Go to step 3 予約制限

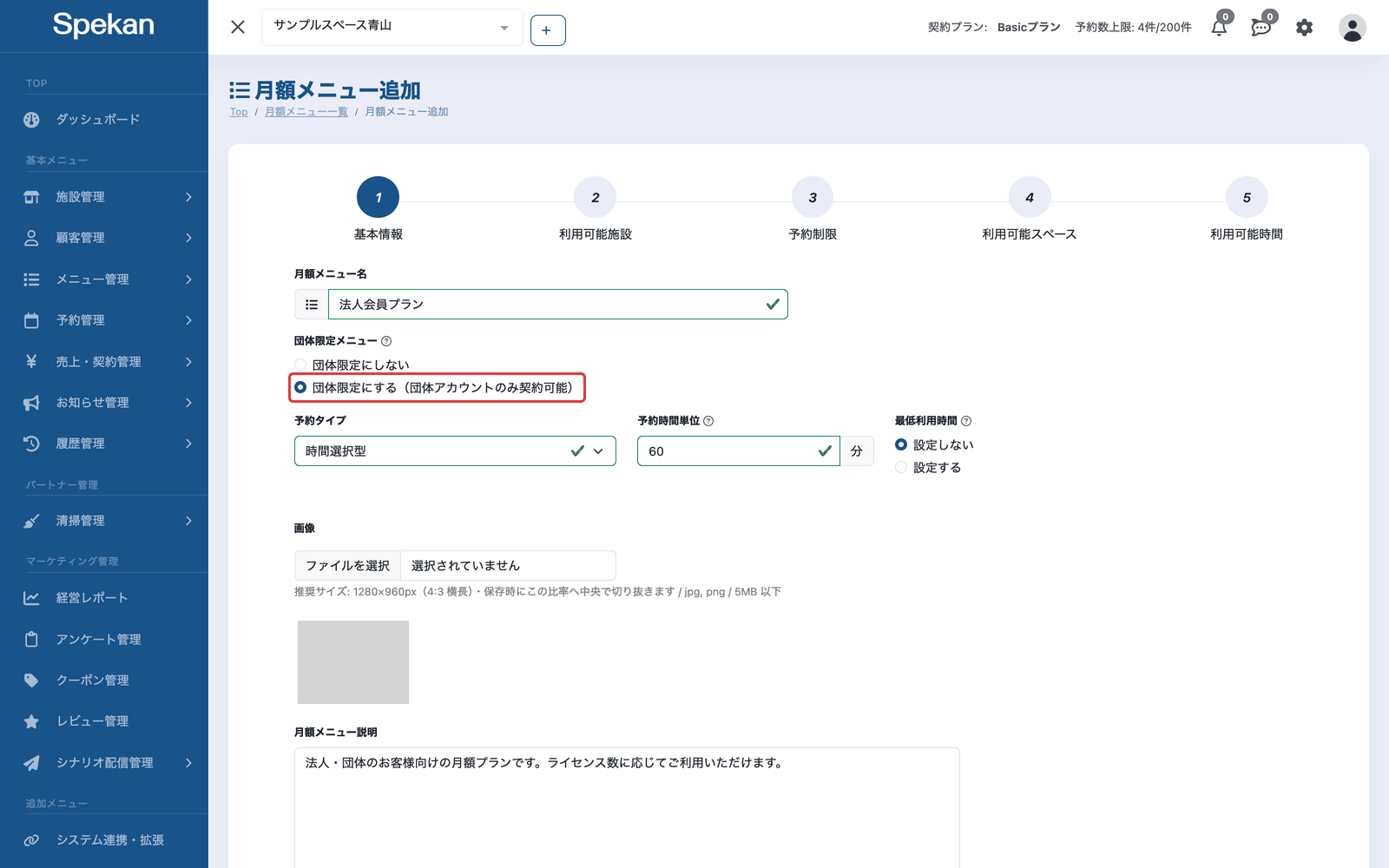pos(813,198)
